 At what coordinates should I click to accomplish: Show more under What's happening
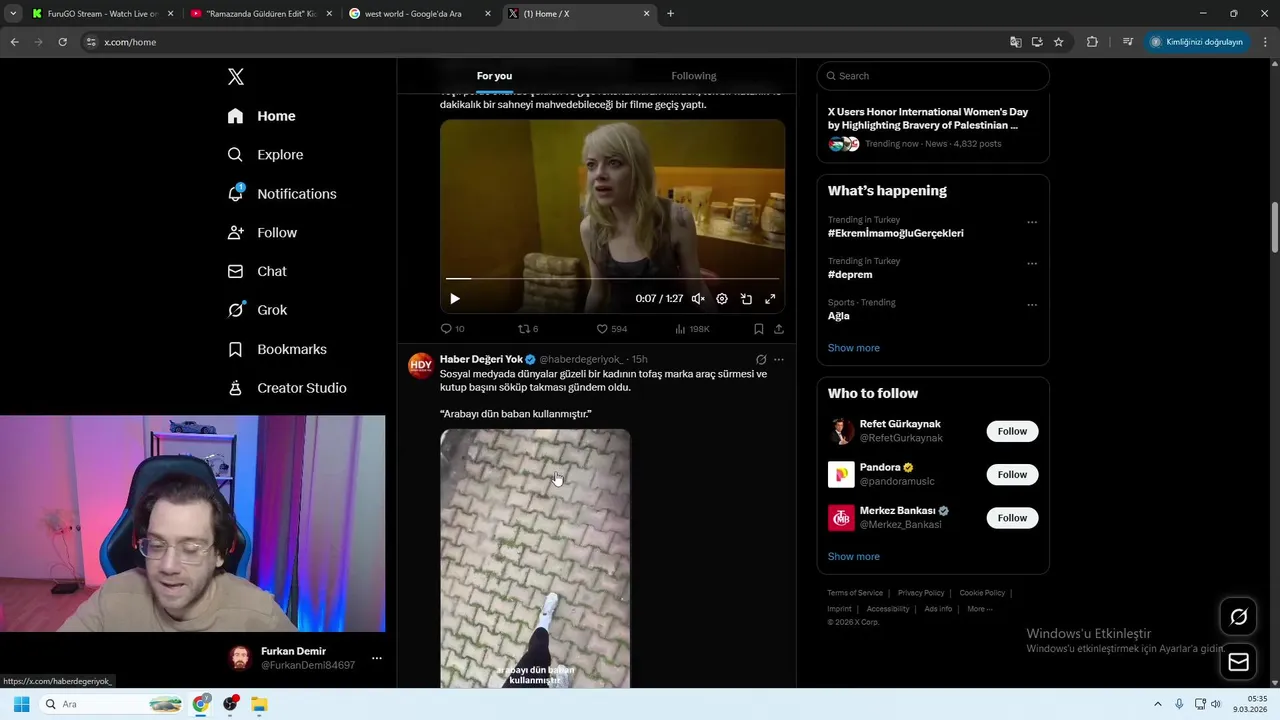tap(853, 348)
